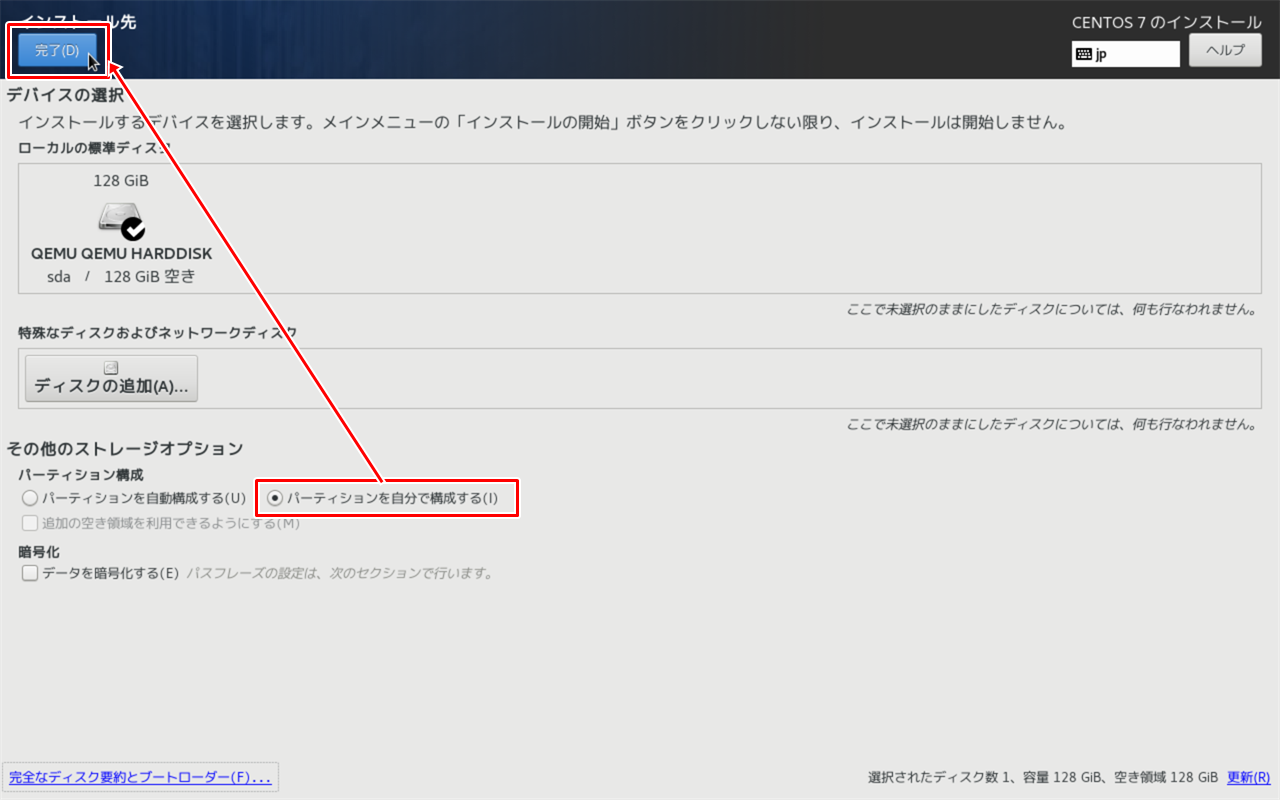Click the small disk icon on ディスクの追加 button

coord(110,366)
